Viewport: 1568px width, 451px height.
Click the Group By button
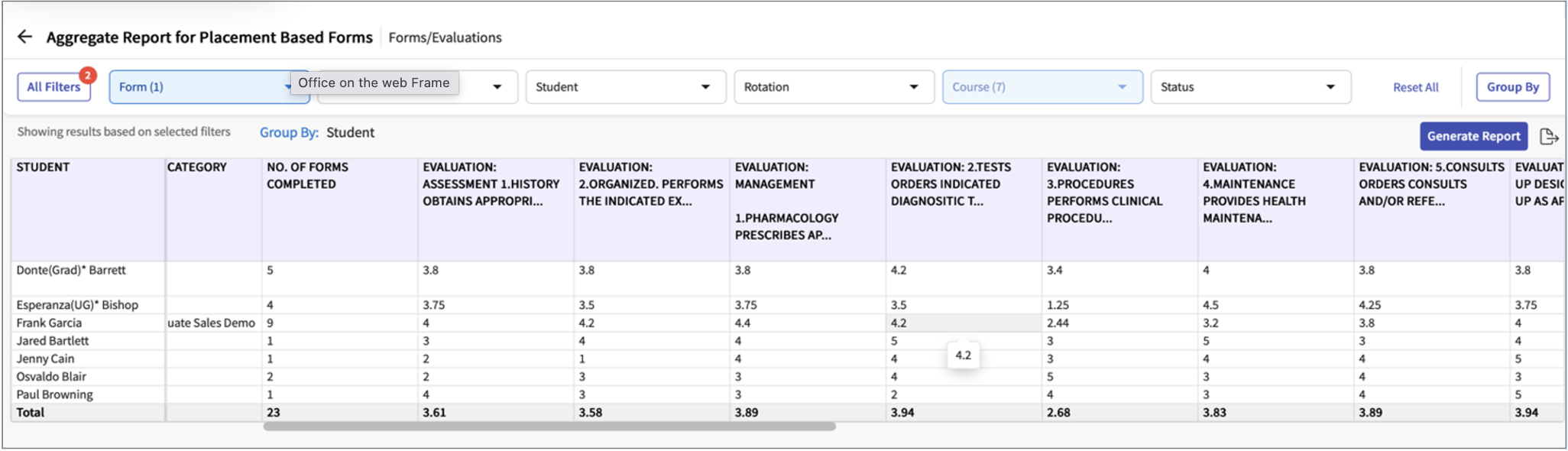coord(1512,87)
